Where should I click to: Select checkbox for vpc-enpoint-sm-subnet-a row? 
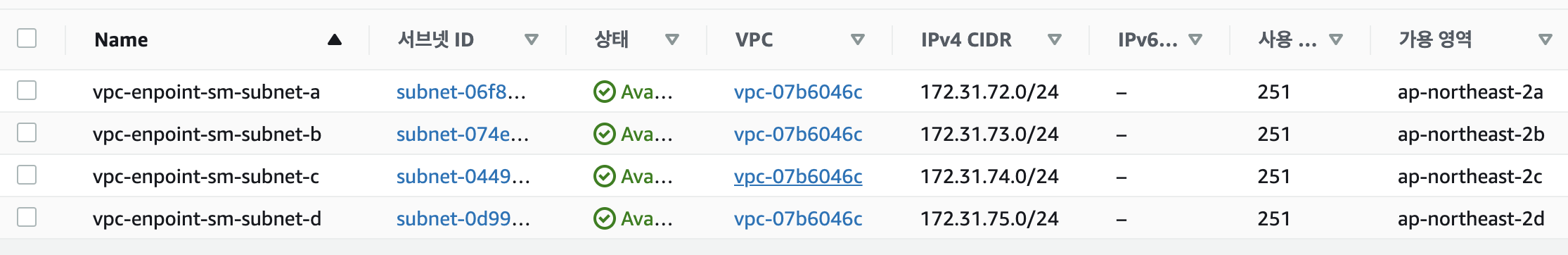tap(27, 90)
